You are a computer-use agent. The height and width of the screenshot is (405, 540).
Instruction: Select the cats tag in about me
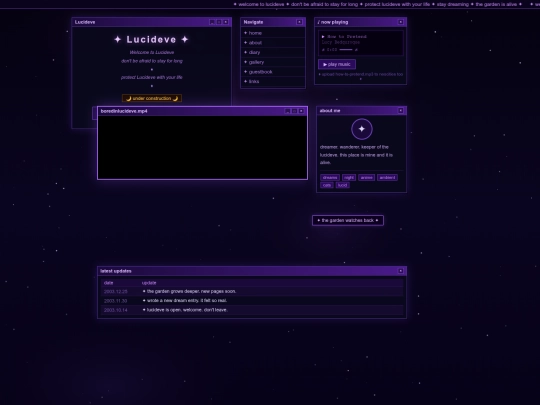click(x=327, y=185)
